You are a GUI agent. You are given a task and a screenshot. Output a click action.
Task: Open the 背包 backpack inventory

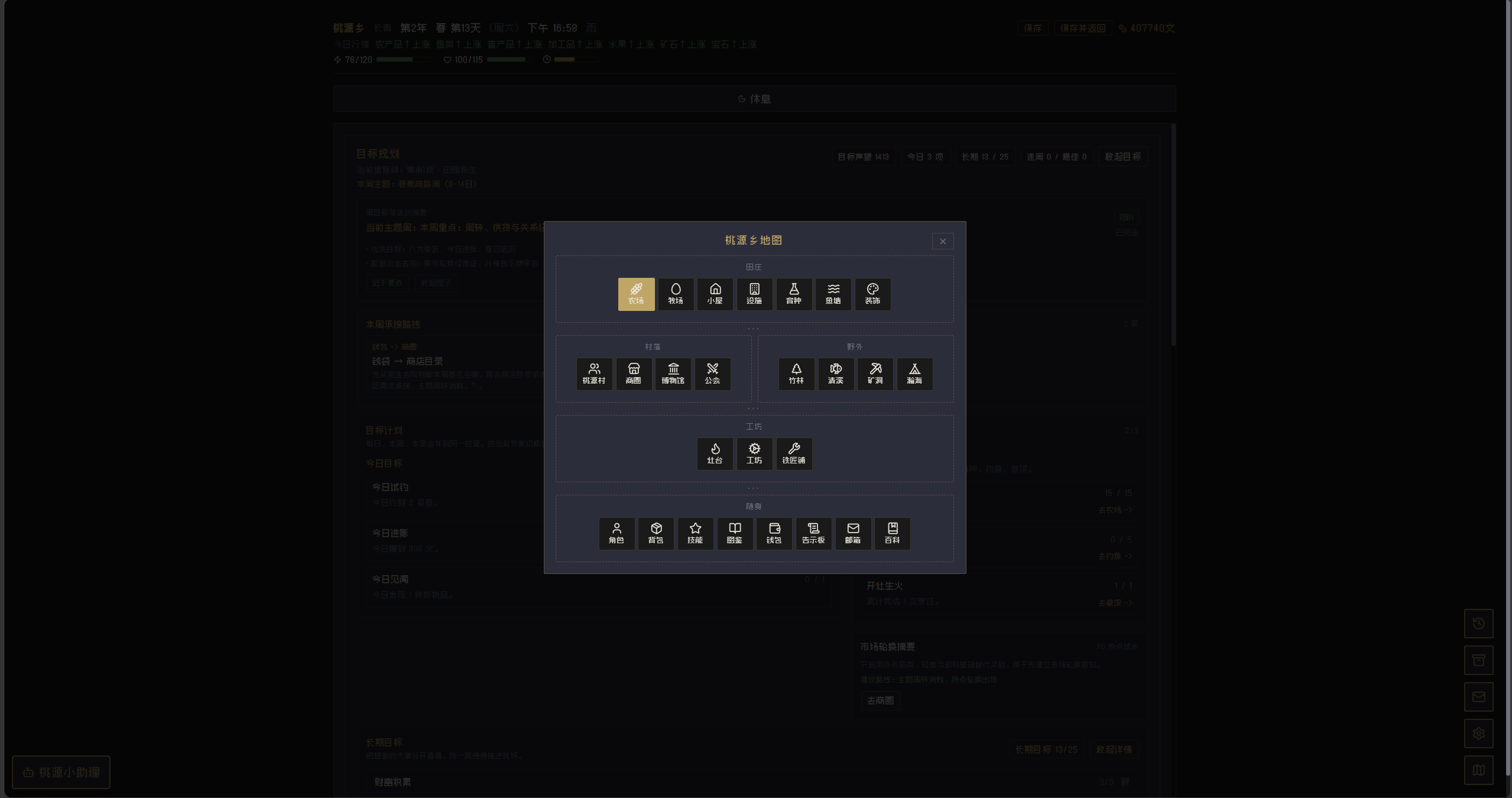tap(656, 533)
